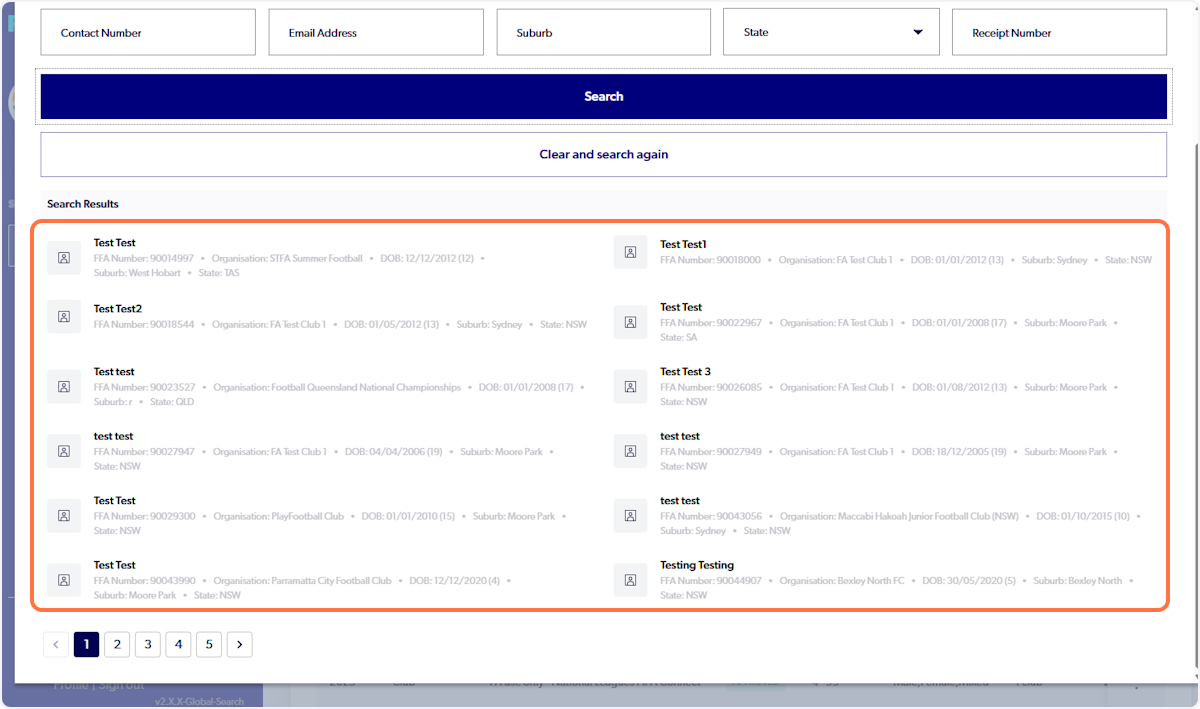Screen dimensions: 1200x709
Task: Select page 5 of search results
Action: (209, 644)
